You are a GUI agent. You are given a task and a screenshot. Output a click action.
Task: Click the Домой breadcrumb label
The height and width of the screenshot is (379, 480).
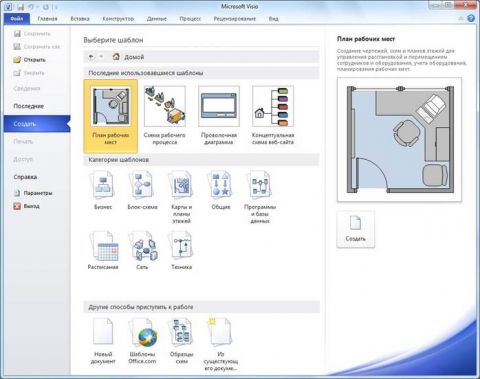point(134,57)
